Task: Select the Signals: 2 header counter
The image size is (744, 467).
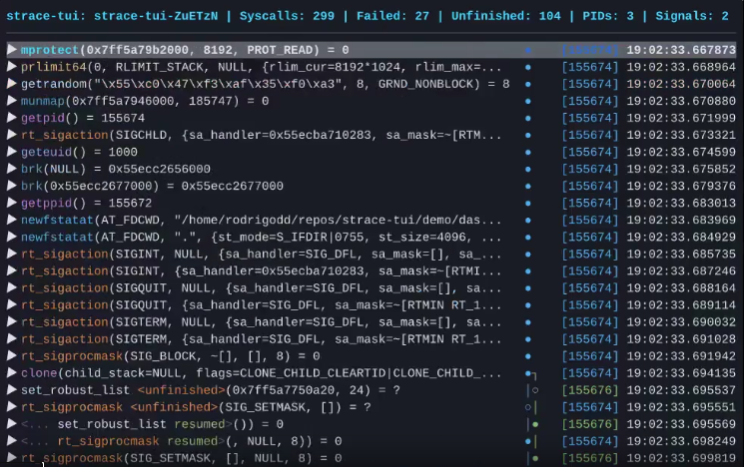Action: click(x=692, y=16)
